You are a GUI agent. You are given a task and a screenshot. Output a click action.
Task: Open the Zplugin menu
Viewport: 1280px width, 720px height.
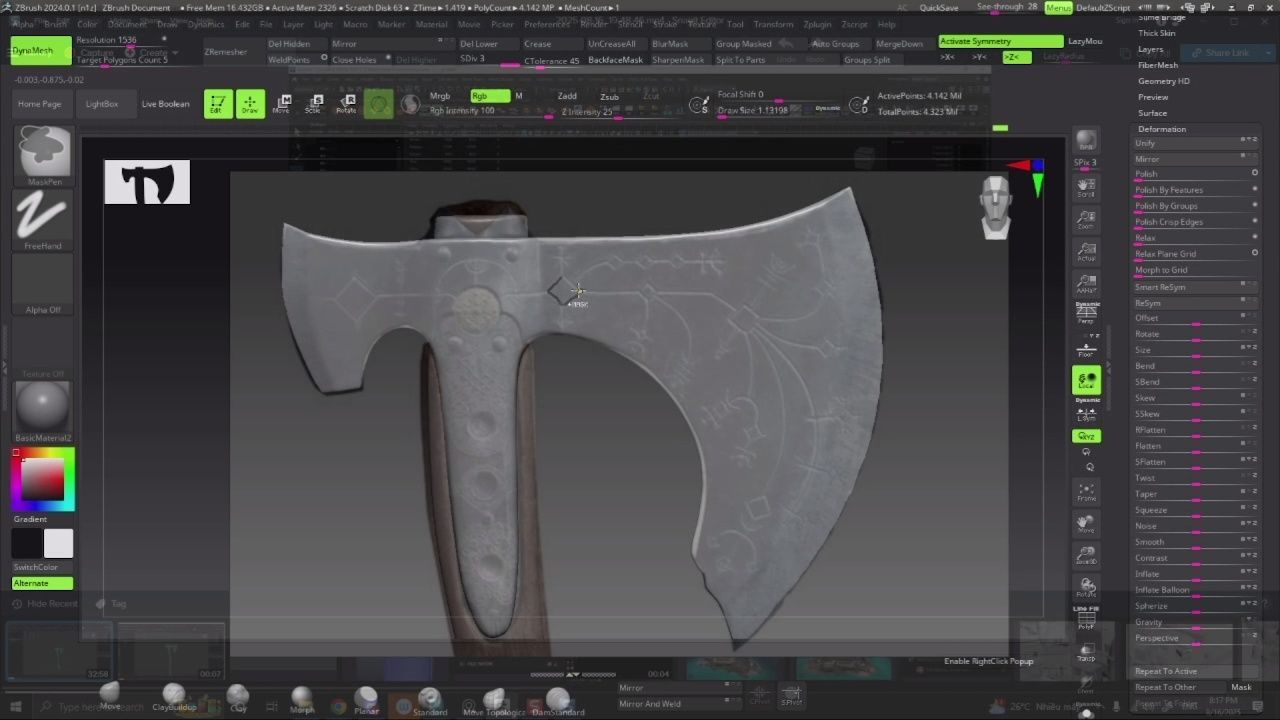(817, 24)
